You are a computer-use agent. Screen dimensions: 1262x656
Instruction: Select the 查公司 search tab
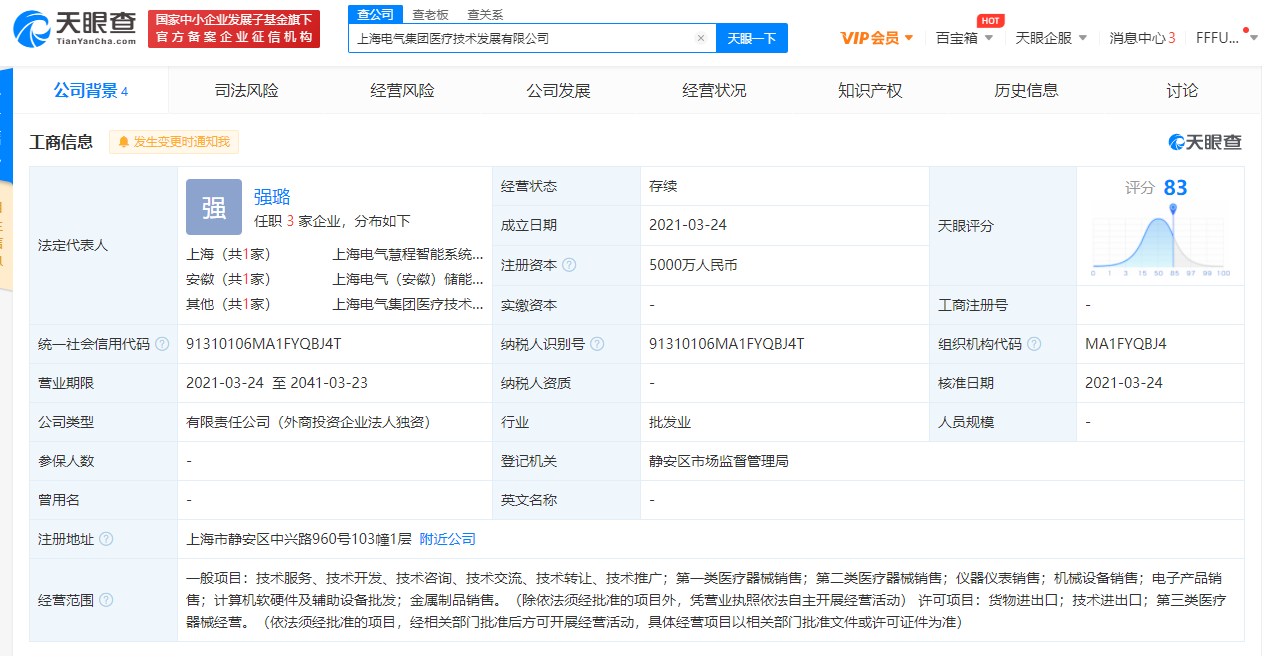click(x=375, y=14)
